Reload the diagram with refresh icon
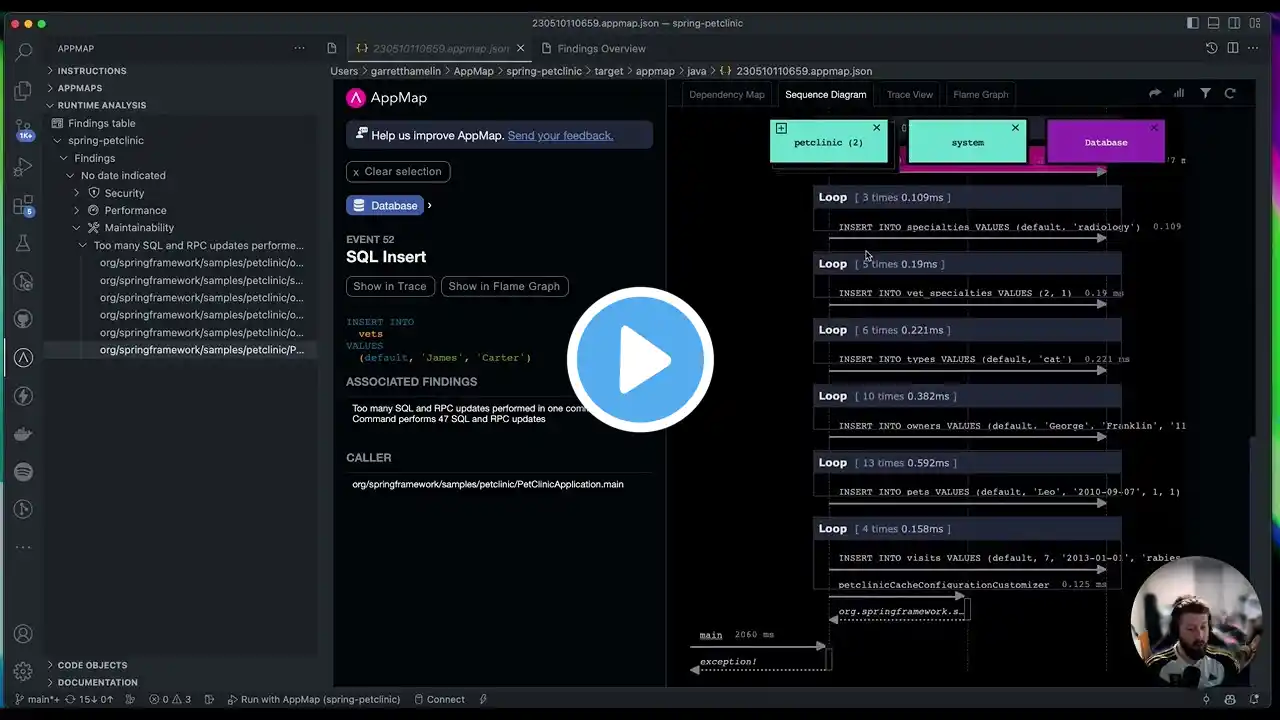 [x=1230, y=93]
